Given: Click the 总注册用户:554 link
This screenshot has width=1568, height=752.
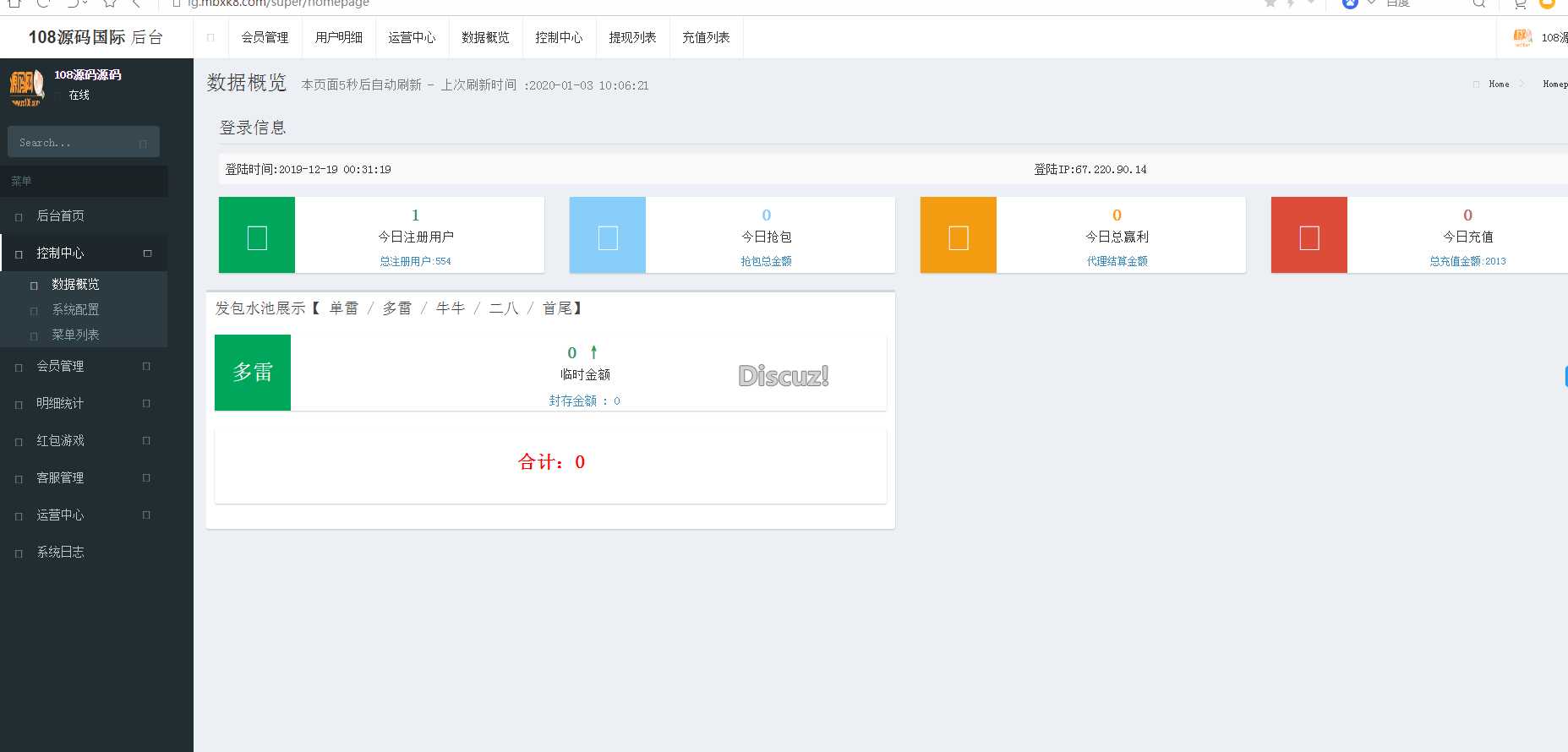Looking at the screenshot, I should click(x=415, y=261).
